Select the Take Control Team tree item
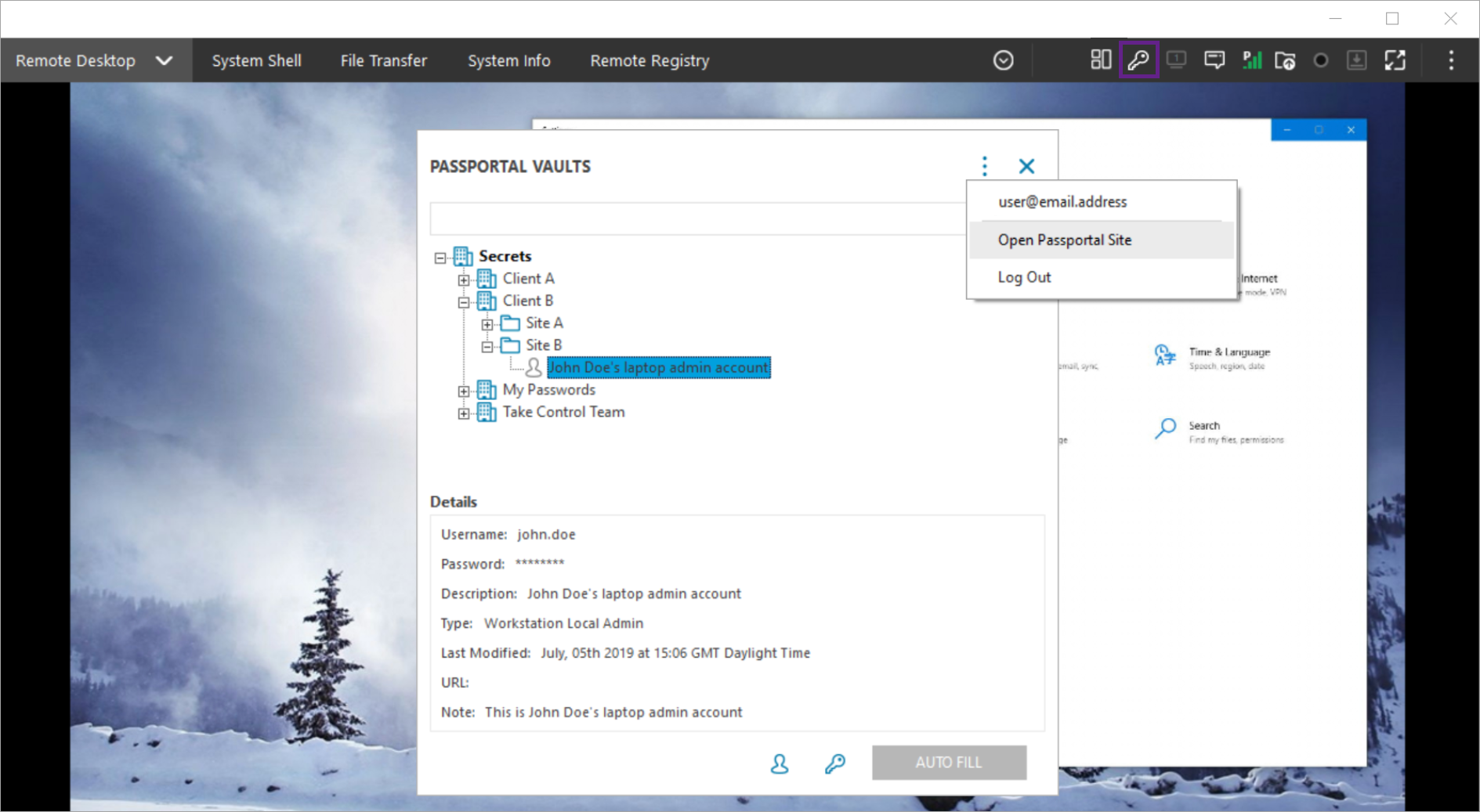1480x812 pixels. pos(563,412)
